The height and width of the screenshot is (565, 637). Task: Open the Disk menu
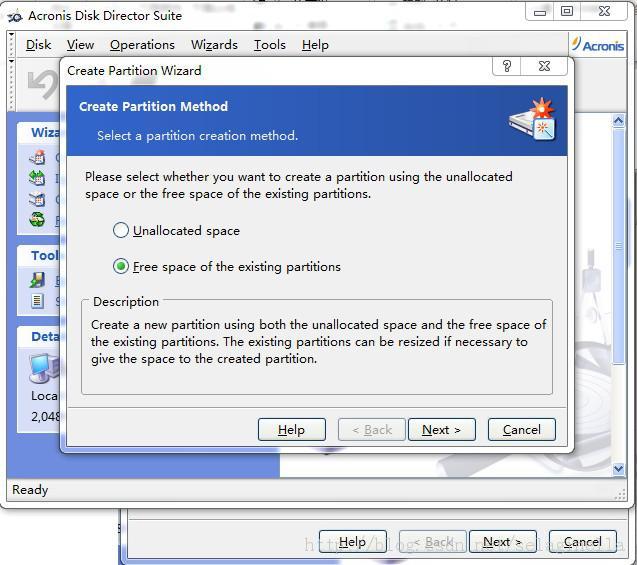(x=39, y=45)
